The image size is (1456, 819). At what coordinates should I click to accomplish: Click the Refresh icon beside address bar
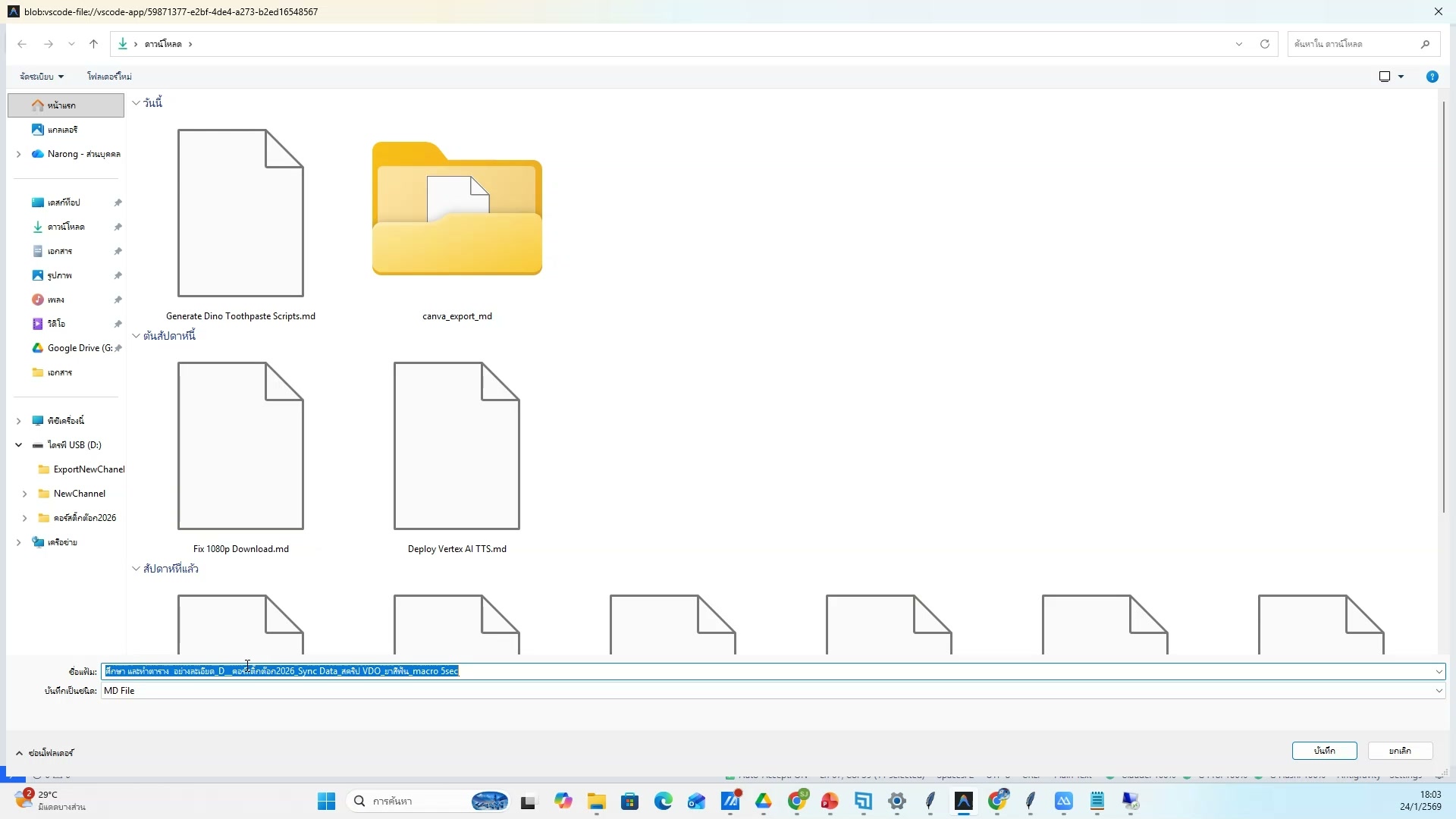pos(1265,44)
